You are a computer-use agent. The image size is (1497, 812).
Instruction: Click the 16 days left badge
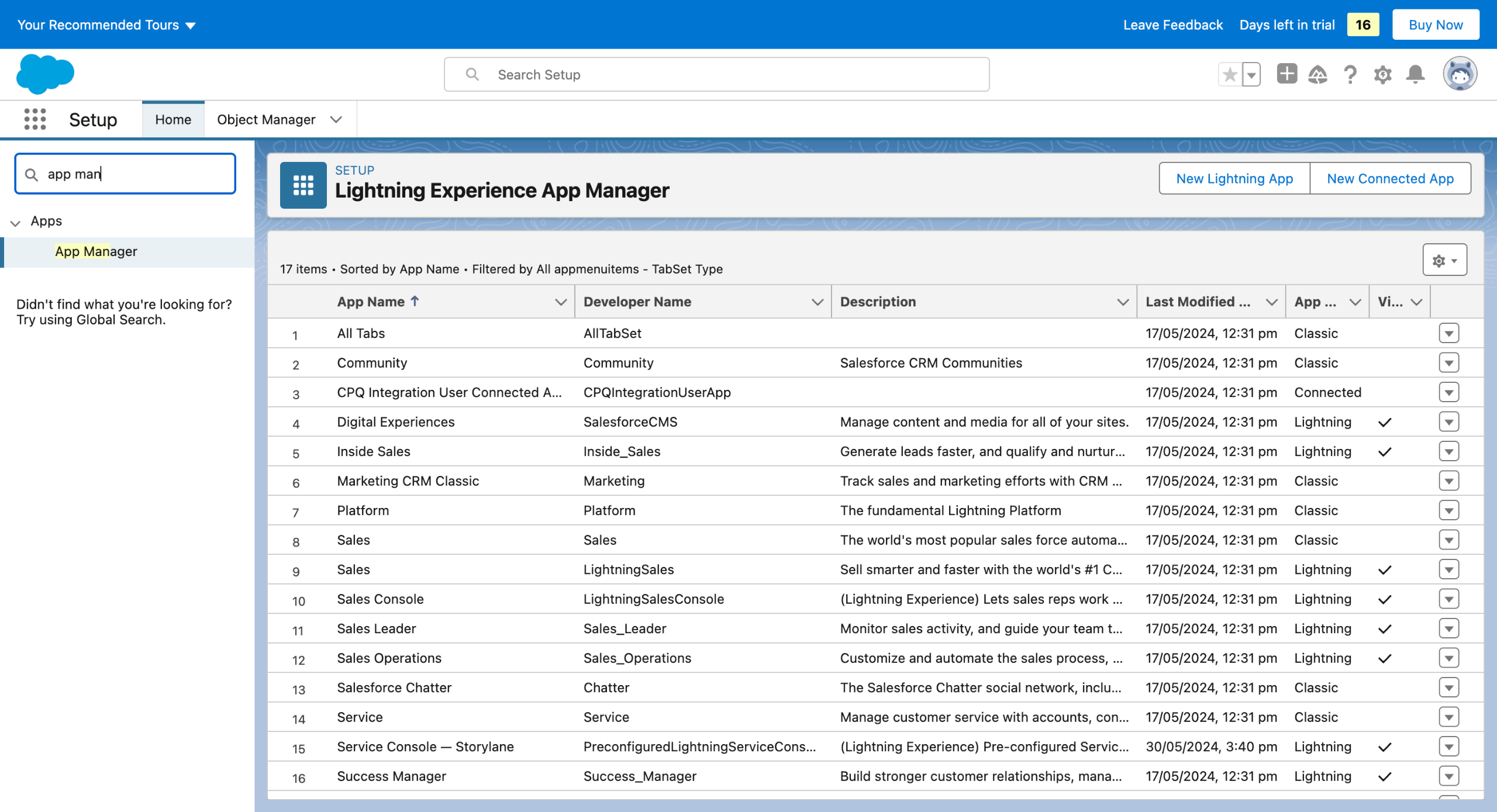1363,25
